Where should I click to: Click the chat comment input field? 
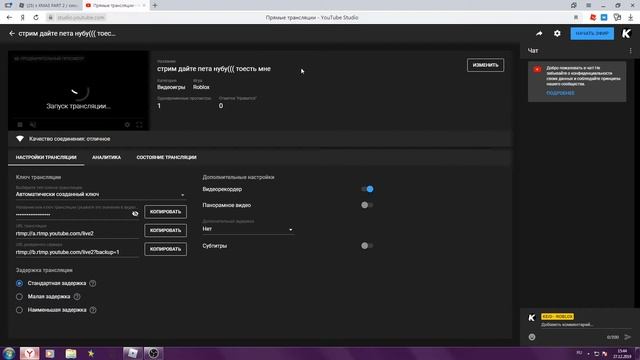586,325
